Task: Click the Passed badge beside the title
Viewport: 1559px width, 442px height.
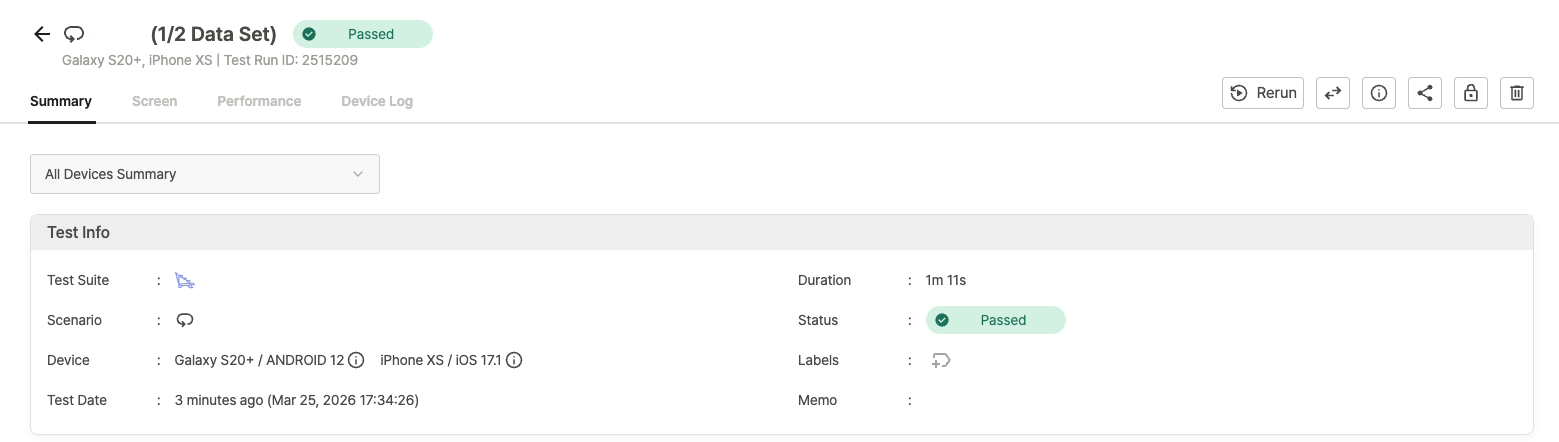Action: (363, 34)
